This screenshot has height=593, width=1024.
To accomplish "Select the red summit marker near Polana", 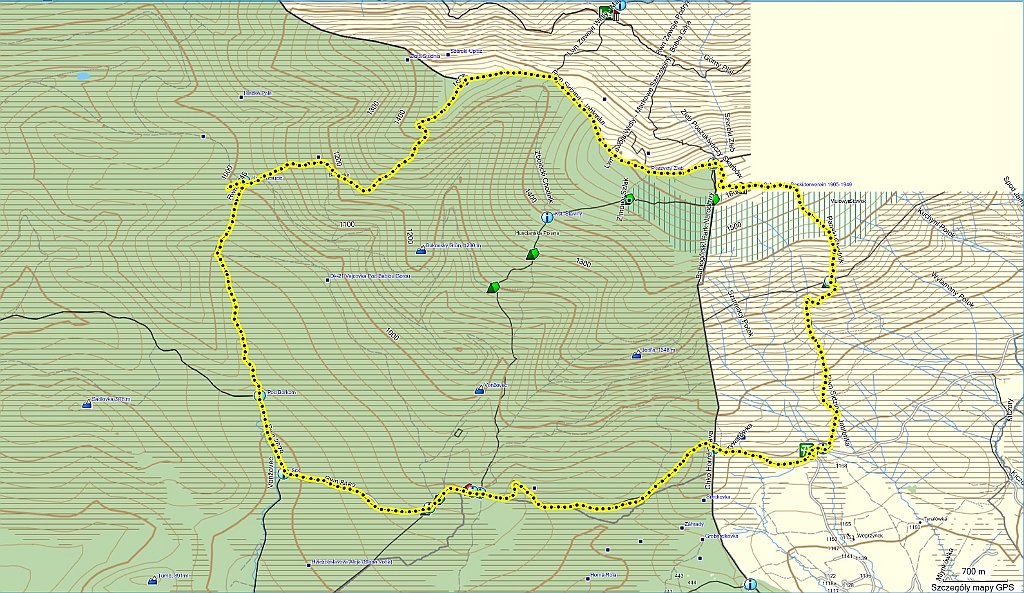I will [469, 485].
